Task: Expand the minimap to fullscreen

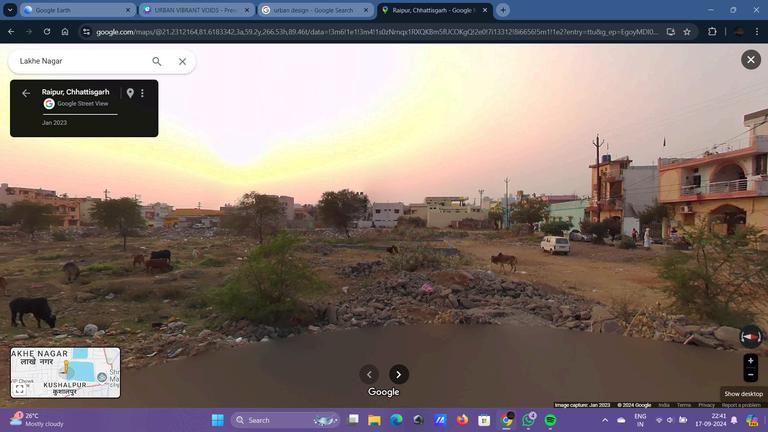Action: pos(20,389)
